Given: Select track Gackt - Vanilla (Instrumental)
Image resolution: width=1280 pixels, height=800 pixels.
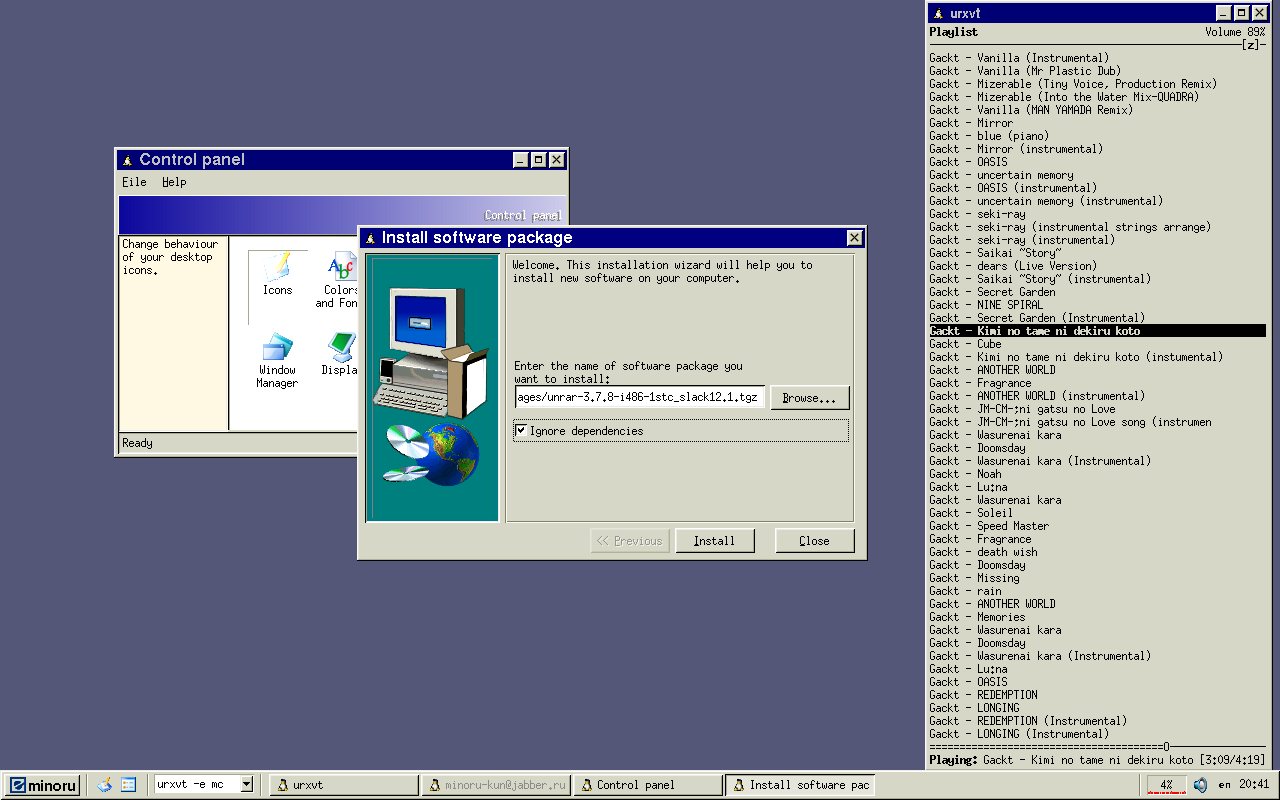Looking at the screenshot, I should click(x=1019, y=58).
